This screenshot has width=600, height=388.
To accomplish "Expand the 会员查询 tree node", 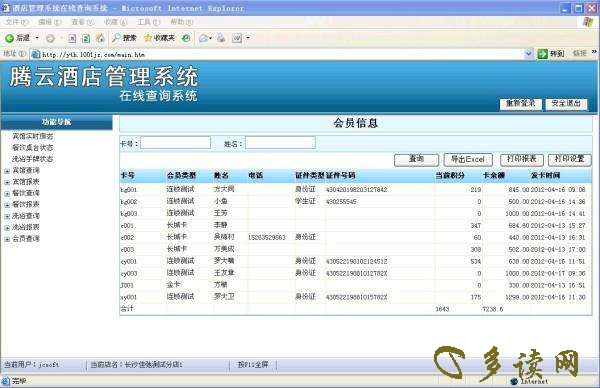I will [7, 240].
